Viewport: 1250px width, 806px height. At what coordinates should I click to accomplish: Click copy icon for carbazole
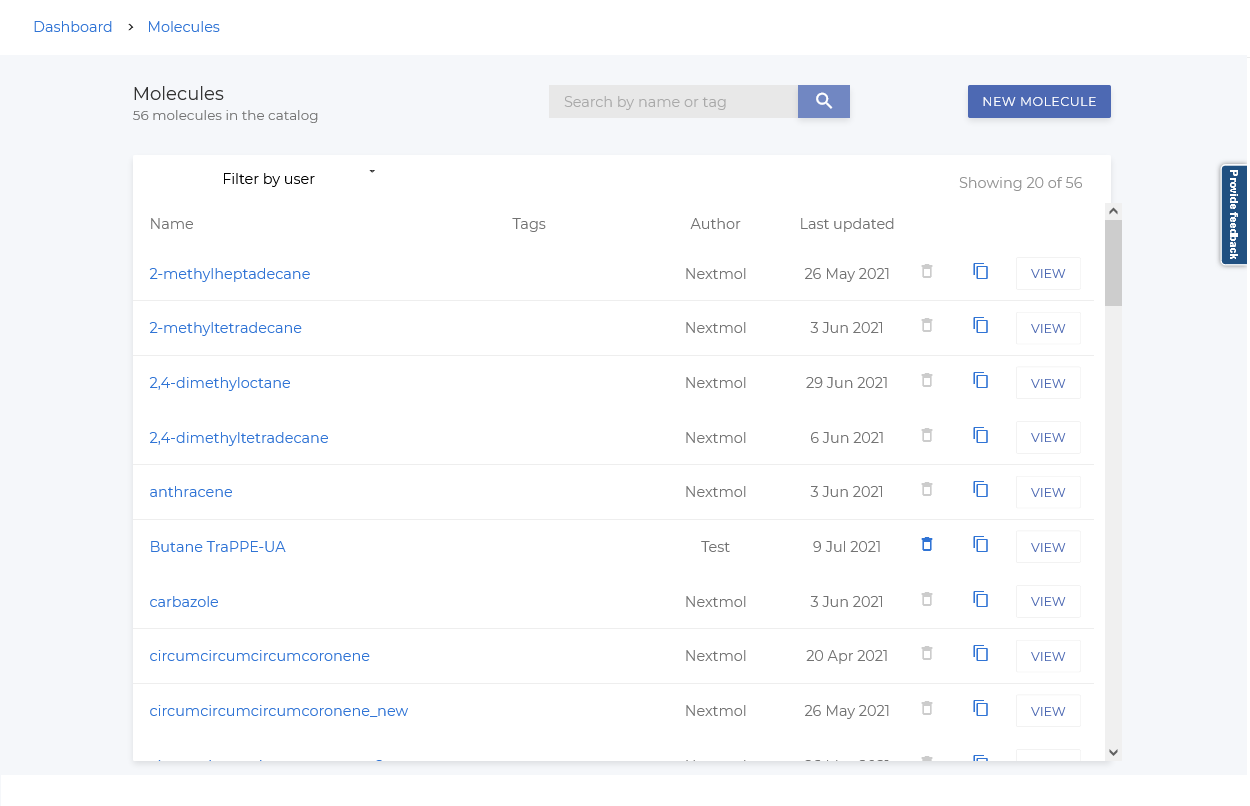click(x=981, y=599)
